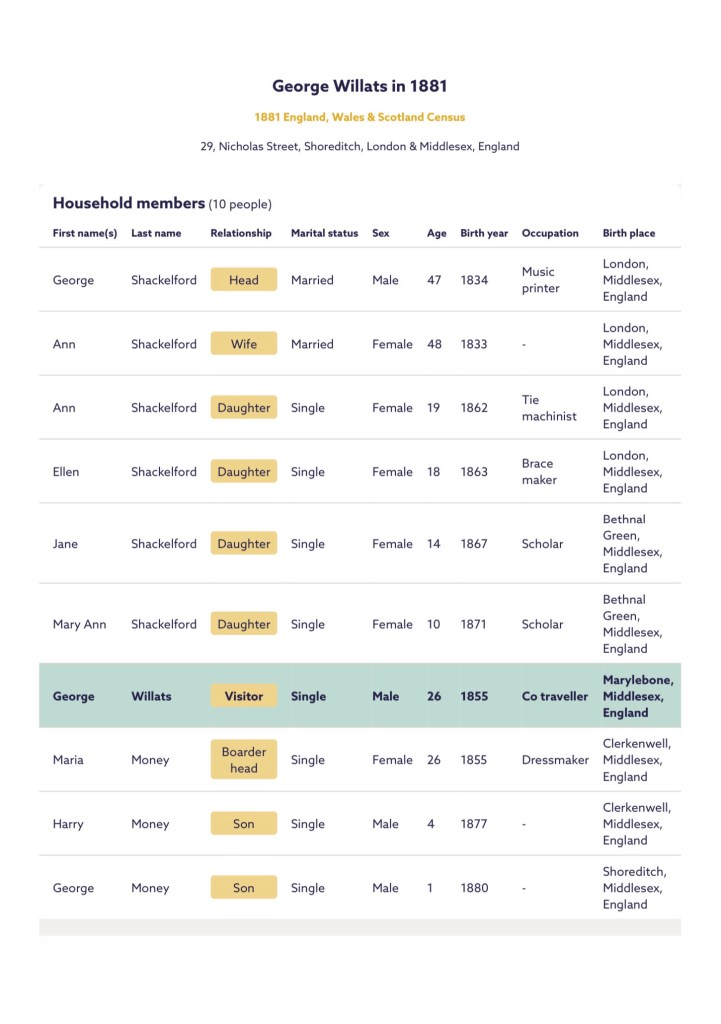This screenshot has width=721, height=1024.
Task: Select the Nicholas Street address line
Action: (360, 146)
